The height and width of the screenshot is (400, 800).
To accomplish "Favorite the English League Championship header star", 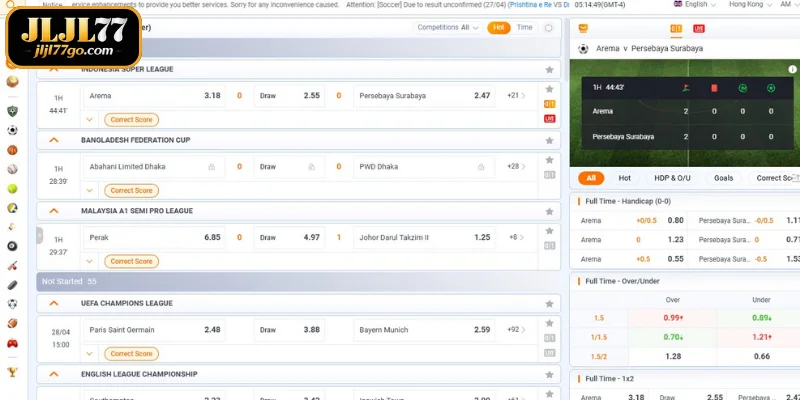I will click(549, 374).
